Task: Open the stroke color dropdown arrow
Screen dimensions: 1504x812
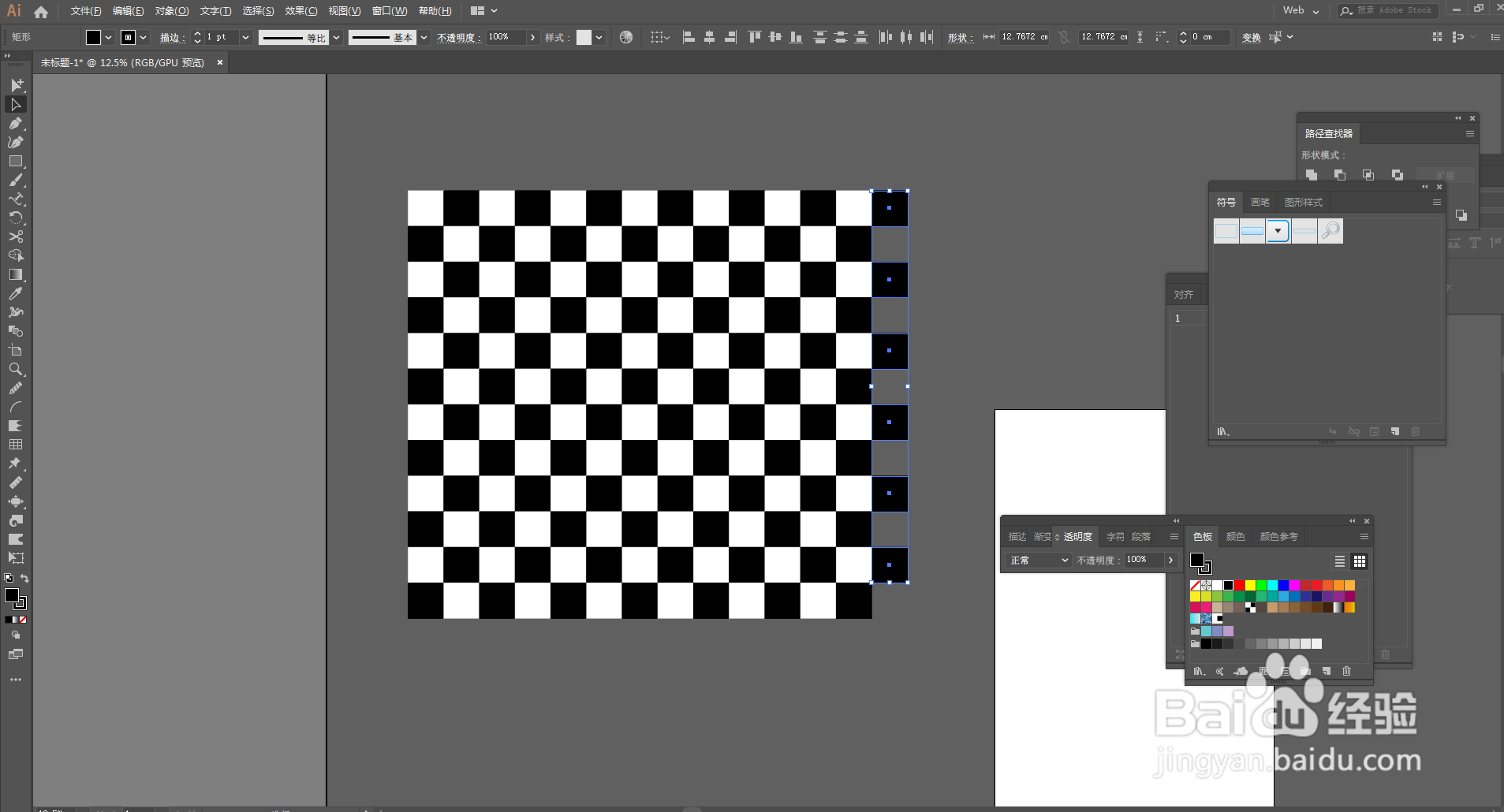Action: tap(144, 37)
